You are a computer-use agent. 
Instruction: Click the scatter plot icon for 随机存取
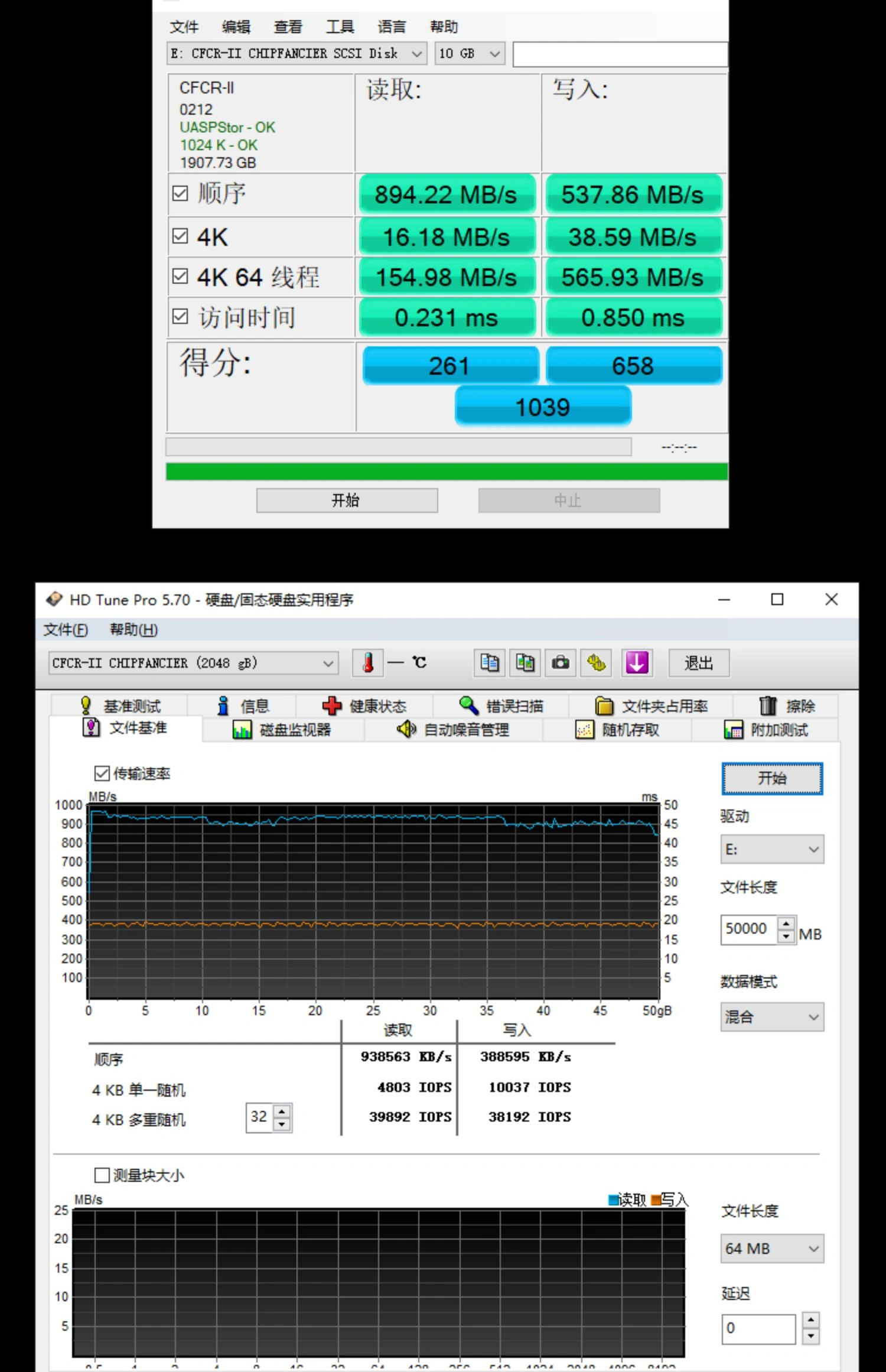click(585, 730)
